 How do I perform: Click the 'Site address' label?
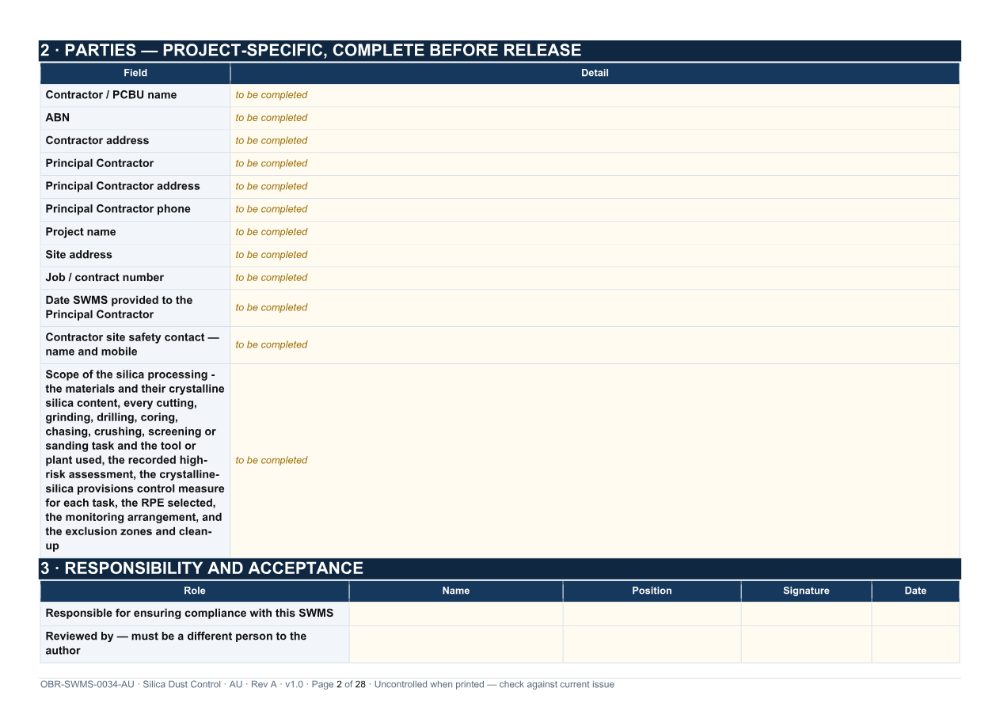(x=78, y=254)
